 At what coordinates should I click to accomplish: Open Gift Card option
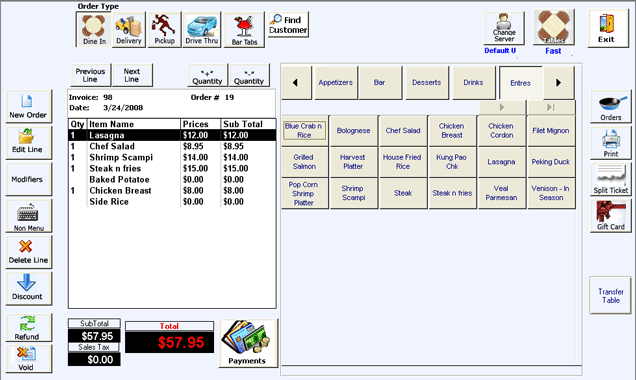tap(610, 216)
